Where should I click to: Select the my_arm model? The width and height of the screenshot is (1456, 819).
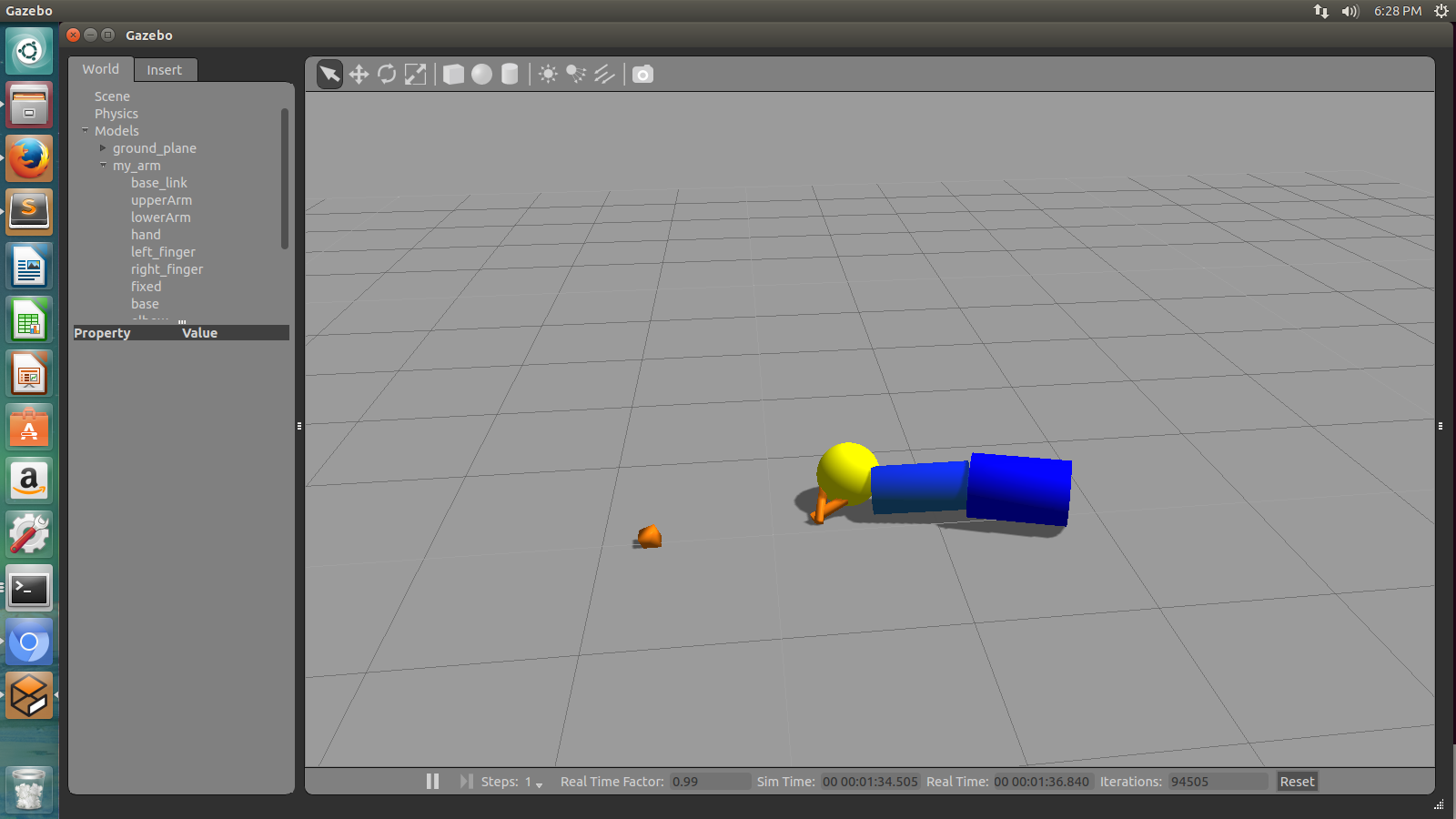pyautogui.click(x=136, y=166)
